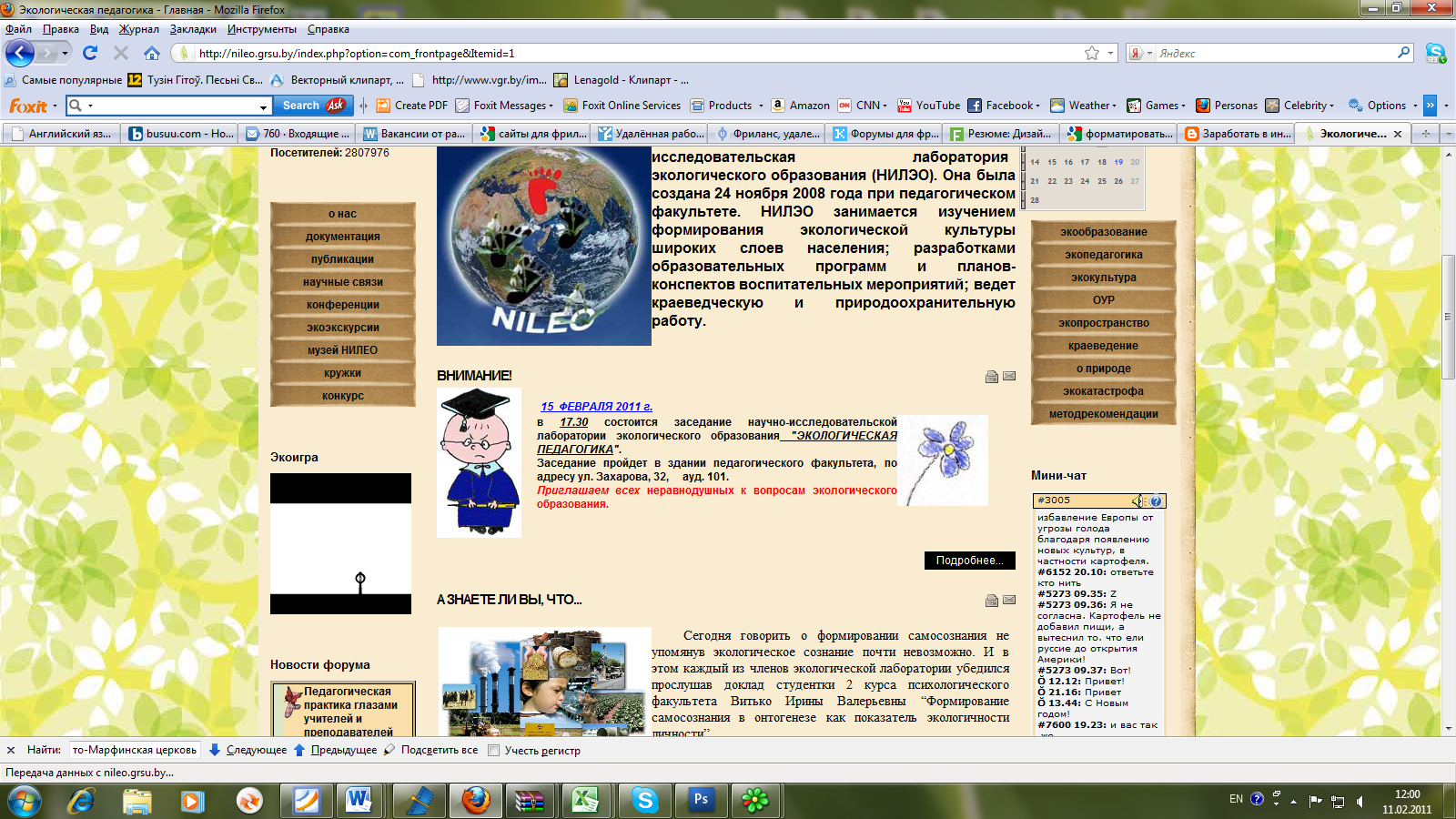The image size is (1456, 819).
Task: Switch to the 760 · Входящие tab
Action: [297, 134]
